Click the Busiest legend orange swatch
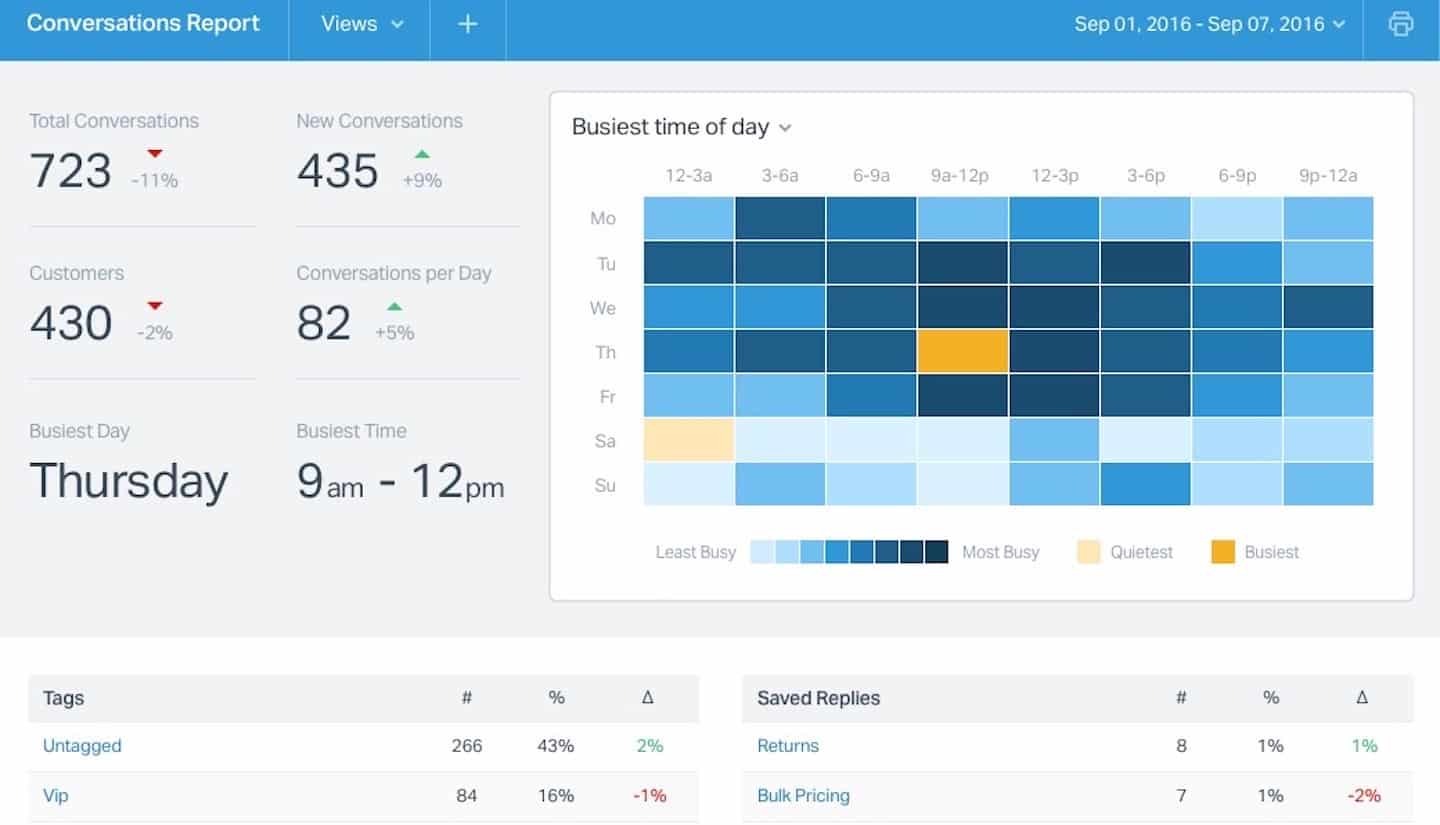The width and height of the screenshot is (1440, 825). click(x=1223, y=552)
